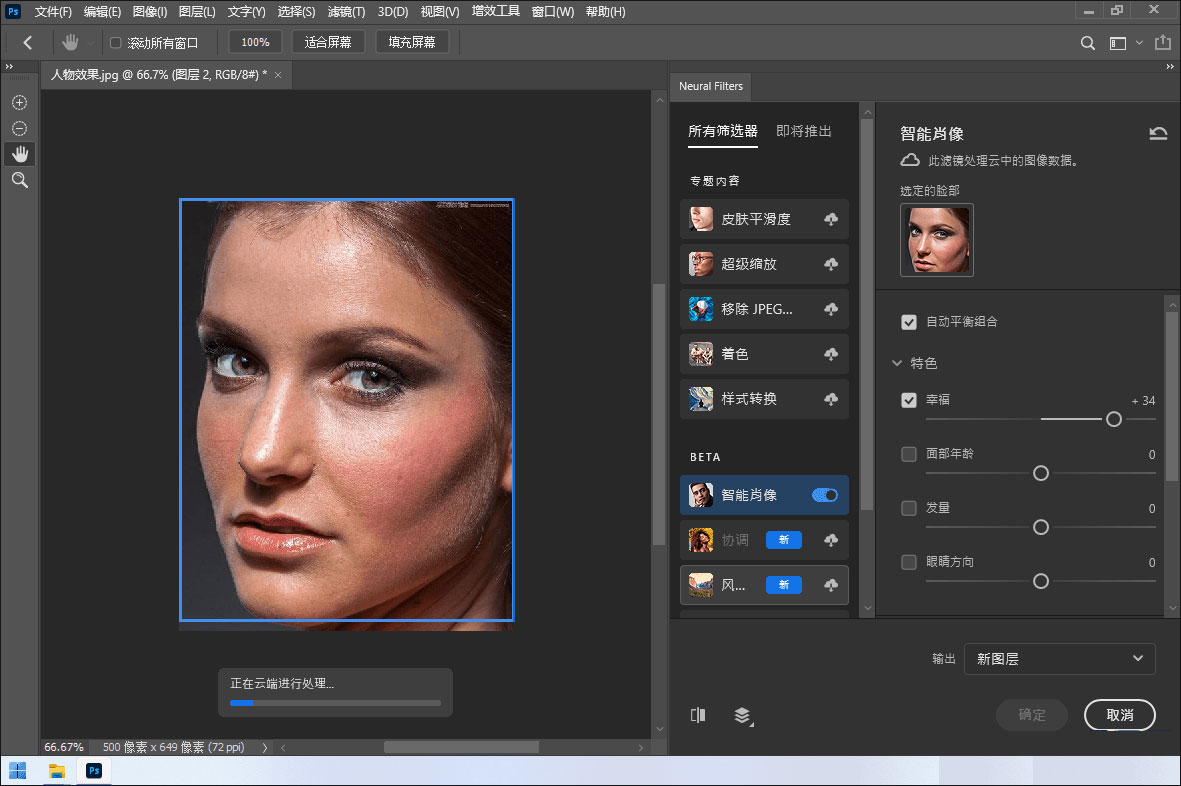
Task: Select the magnifier zoom tool
Action: pos(19,180)
